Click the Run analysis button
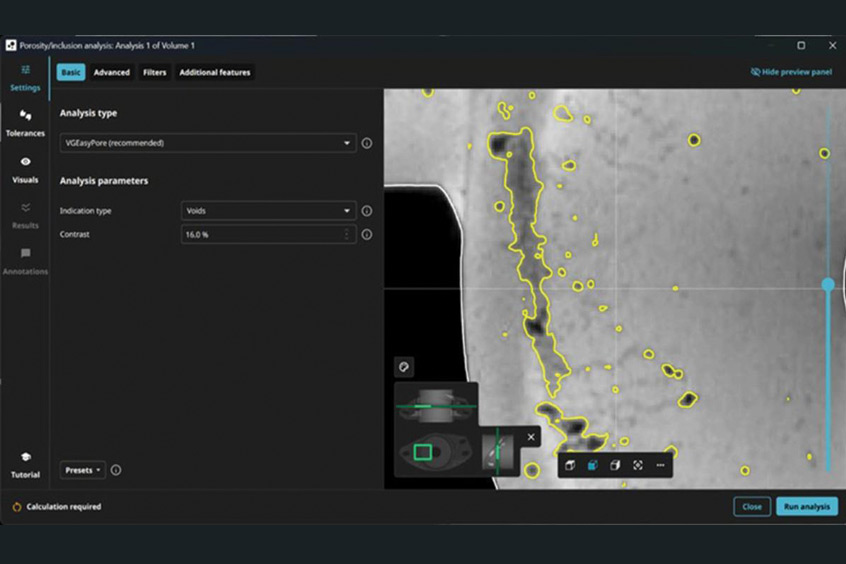Viewport: 846px width, 564px height. click(x=806, y=507)
